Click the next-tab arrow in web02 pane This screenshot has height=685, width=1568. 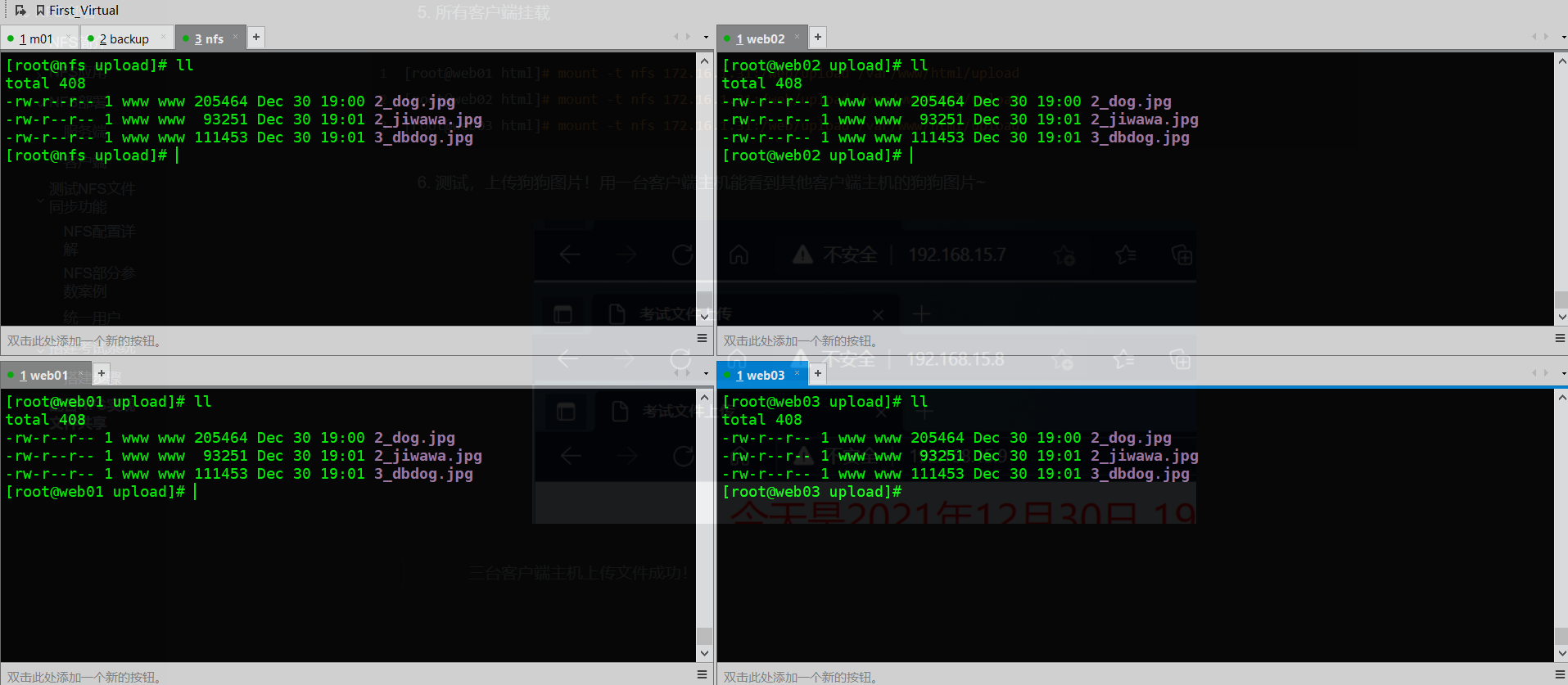tap(1545, 37)
